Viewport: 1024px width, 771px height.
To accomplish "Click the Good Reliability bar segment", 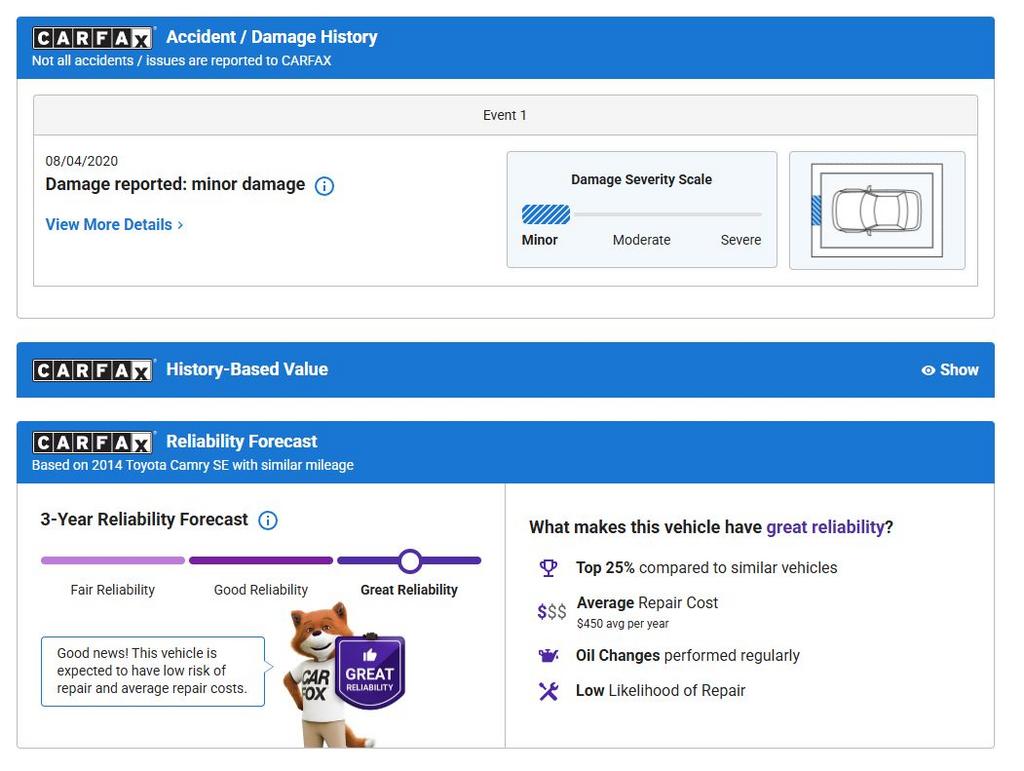I will (261, 560).
